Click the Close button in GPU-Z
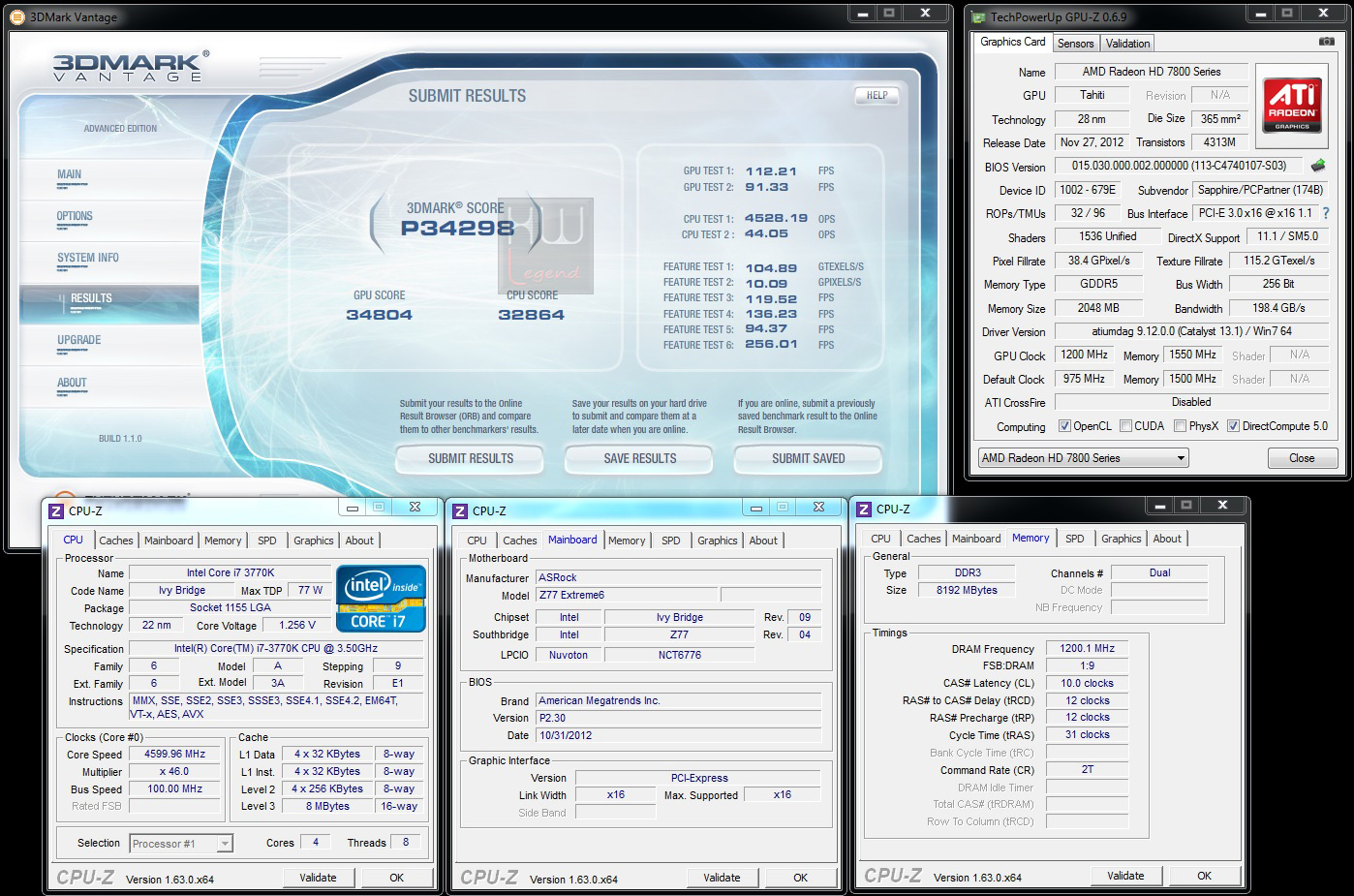 pyautogui.click(x=1302, y=458)
